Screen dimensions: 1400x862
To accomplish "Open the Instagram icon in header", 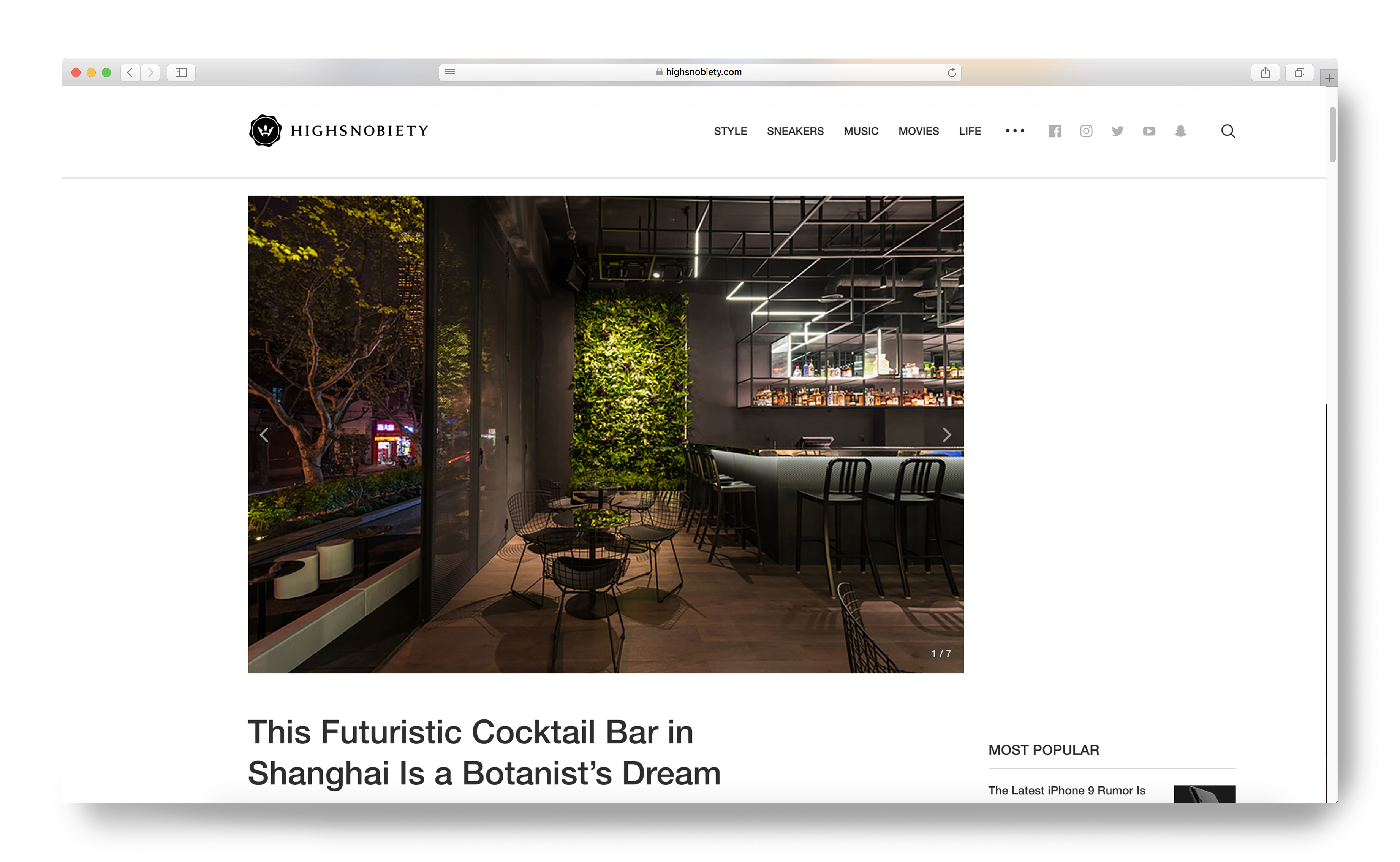I will tap(1086, 131).
